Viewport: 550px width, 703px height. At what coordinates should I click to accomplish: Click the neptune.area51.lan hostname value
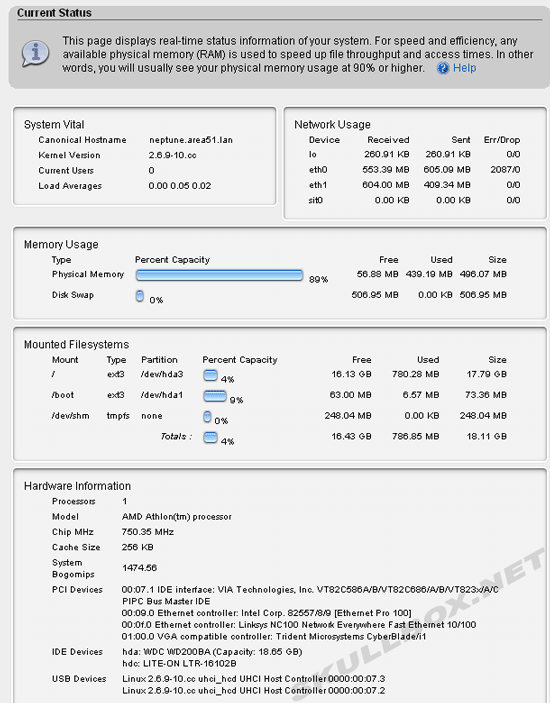191,140
